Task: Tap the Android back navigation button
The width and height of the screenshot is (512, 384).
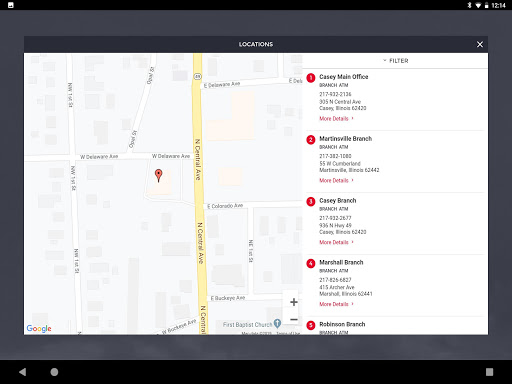Action: [x=23, y=372]
